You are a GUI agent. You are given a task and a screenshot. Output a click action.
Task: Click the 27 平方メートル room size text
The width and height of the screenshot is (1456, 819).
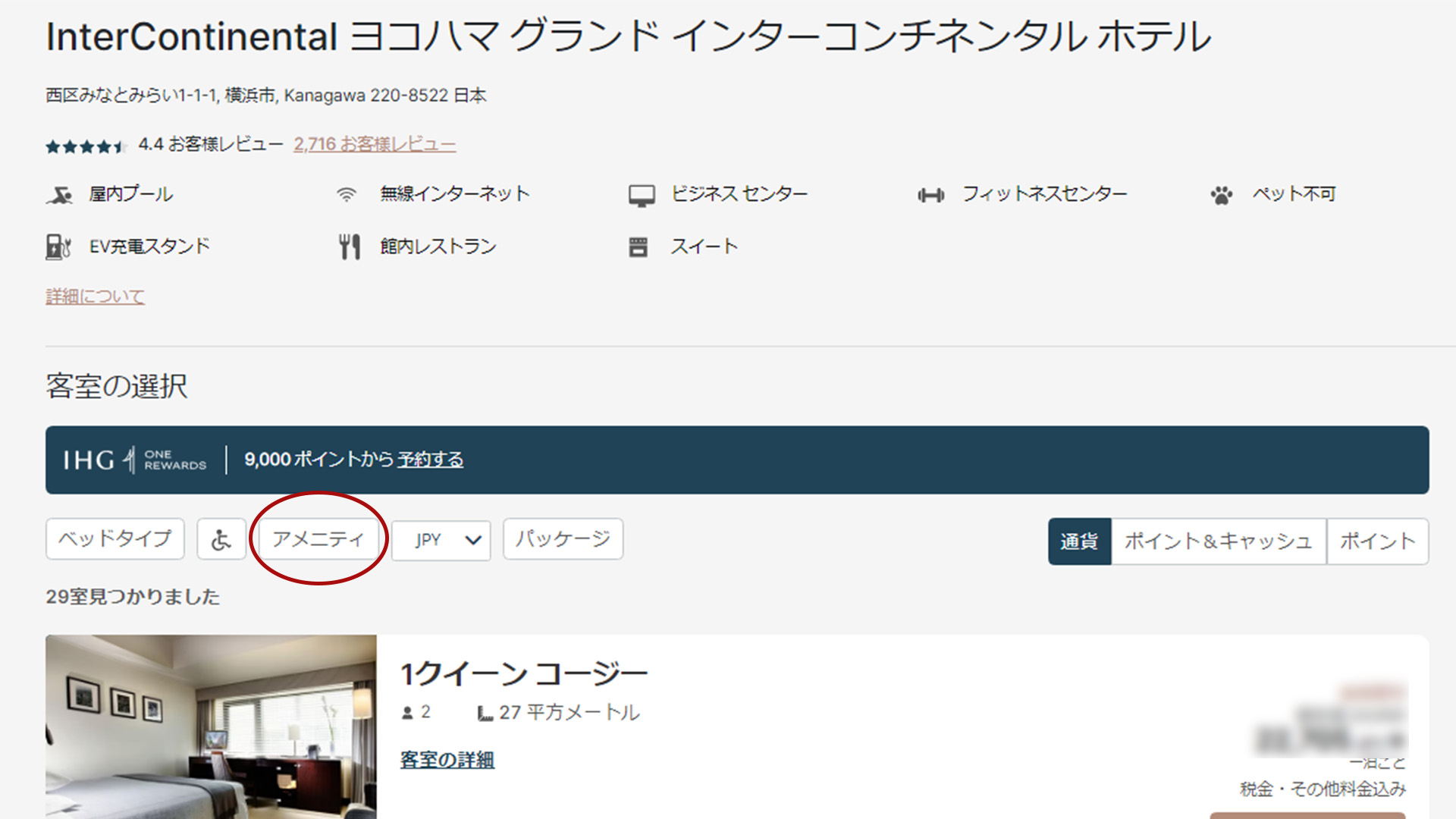(570, 713)
